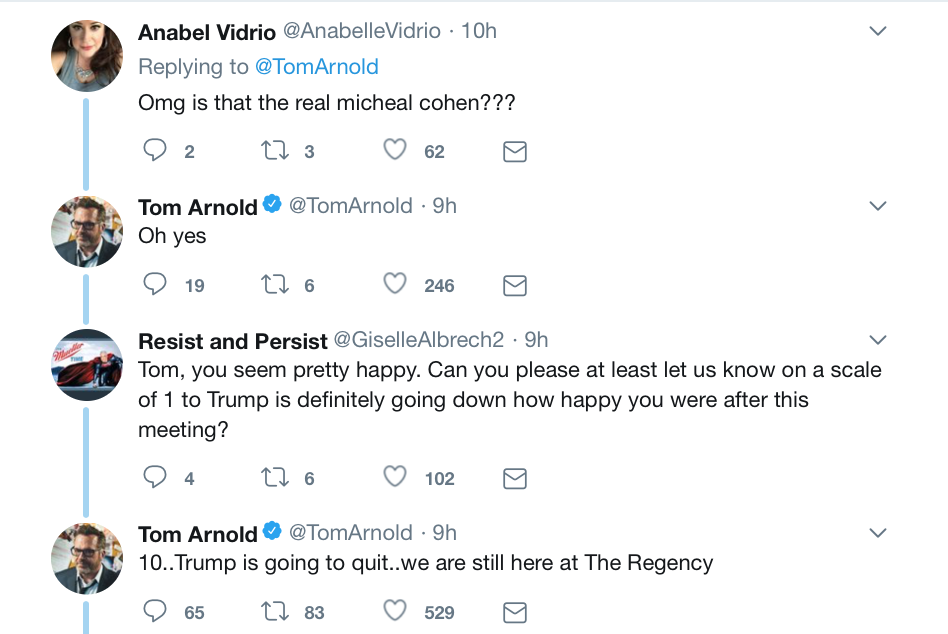
Task: Like the tweet with 529 likes
Action: (395, 610)
